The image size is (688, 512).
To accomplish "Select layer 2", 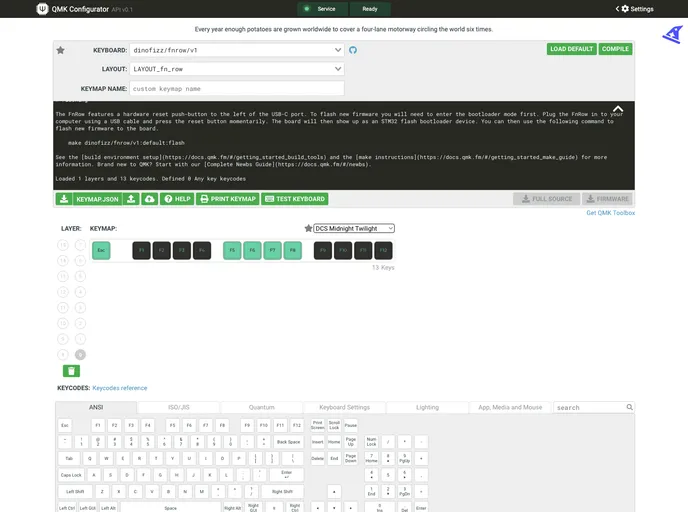I will pos(80,323).
